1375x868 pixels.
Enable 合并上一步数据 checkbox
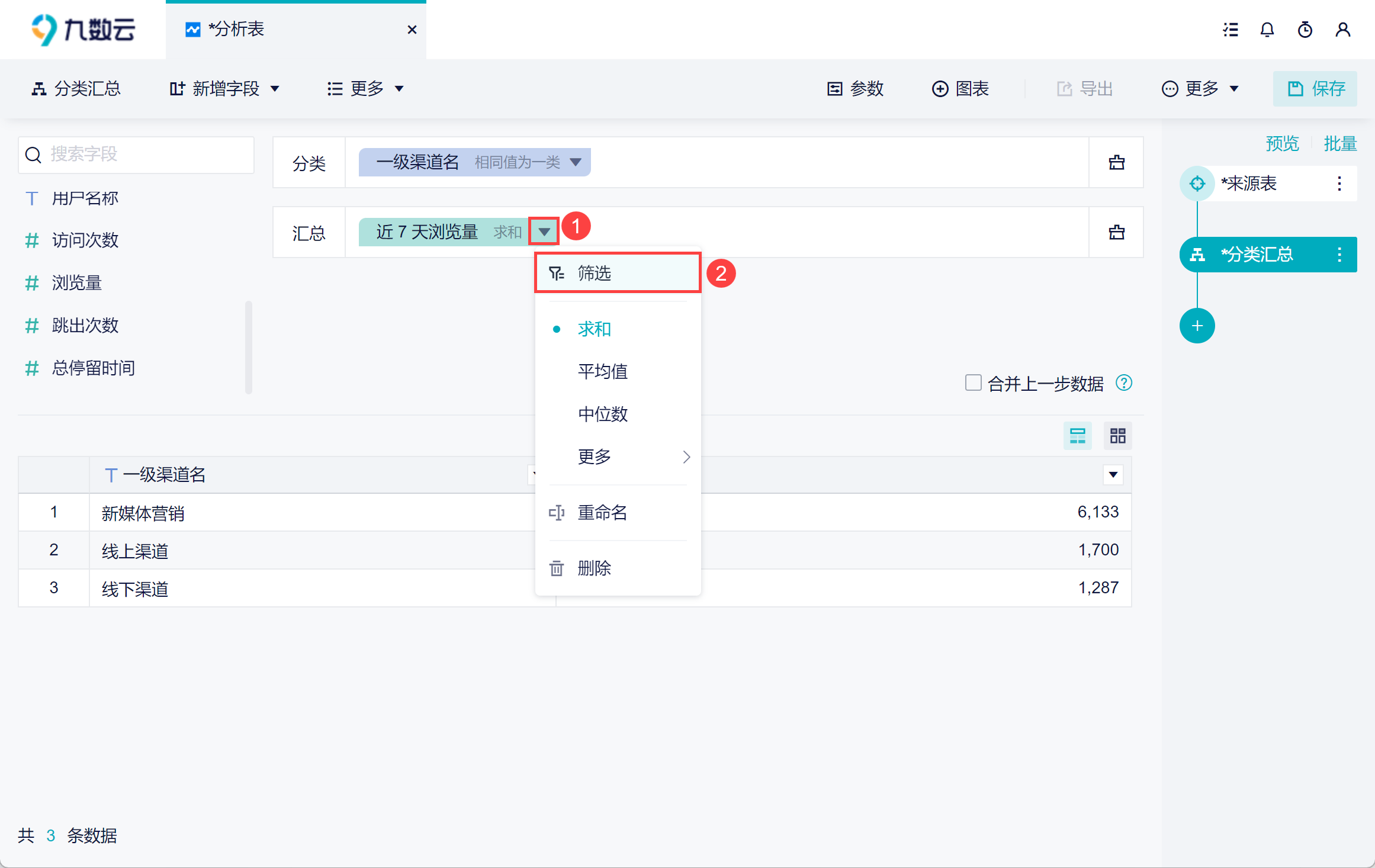pos(974,382)
